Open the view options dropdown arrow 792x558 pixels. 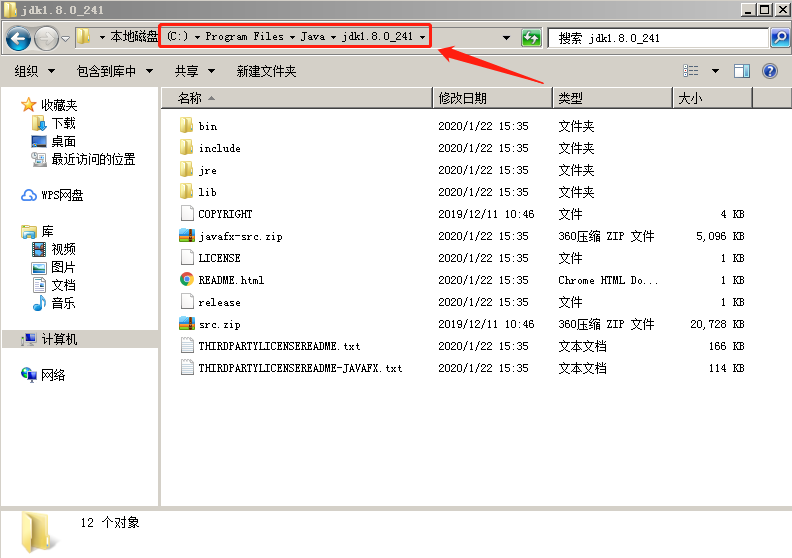click(715, 71)
